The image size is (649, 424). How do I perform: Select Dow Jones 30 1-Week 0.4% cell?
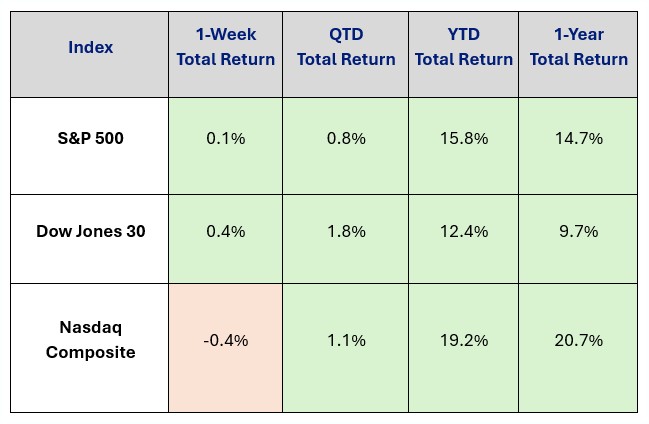[x=225, y=231]
